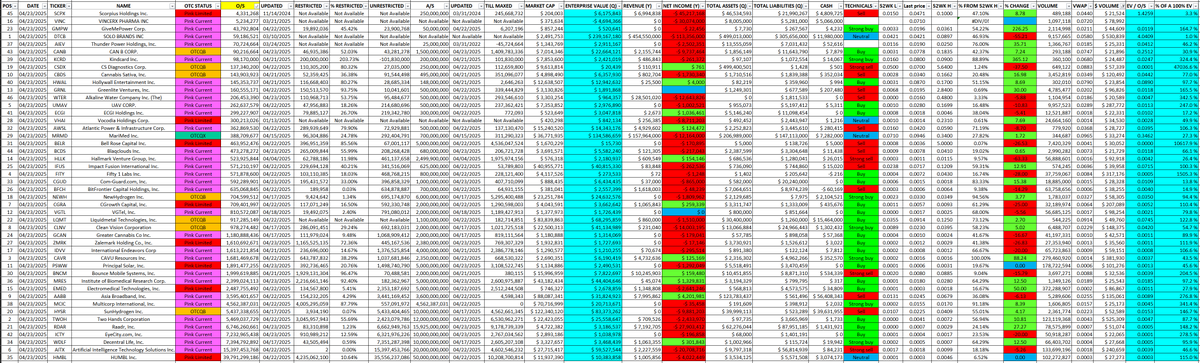This screenshot has height=363, width=1200.
Task: Select the CAN B CORP. name cell
Action: (x=124, y=52)
